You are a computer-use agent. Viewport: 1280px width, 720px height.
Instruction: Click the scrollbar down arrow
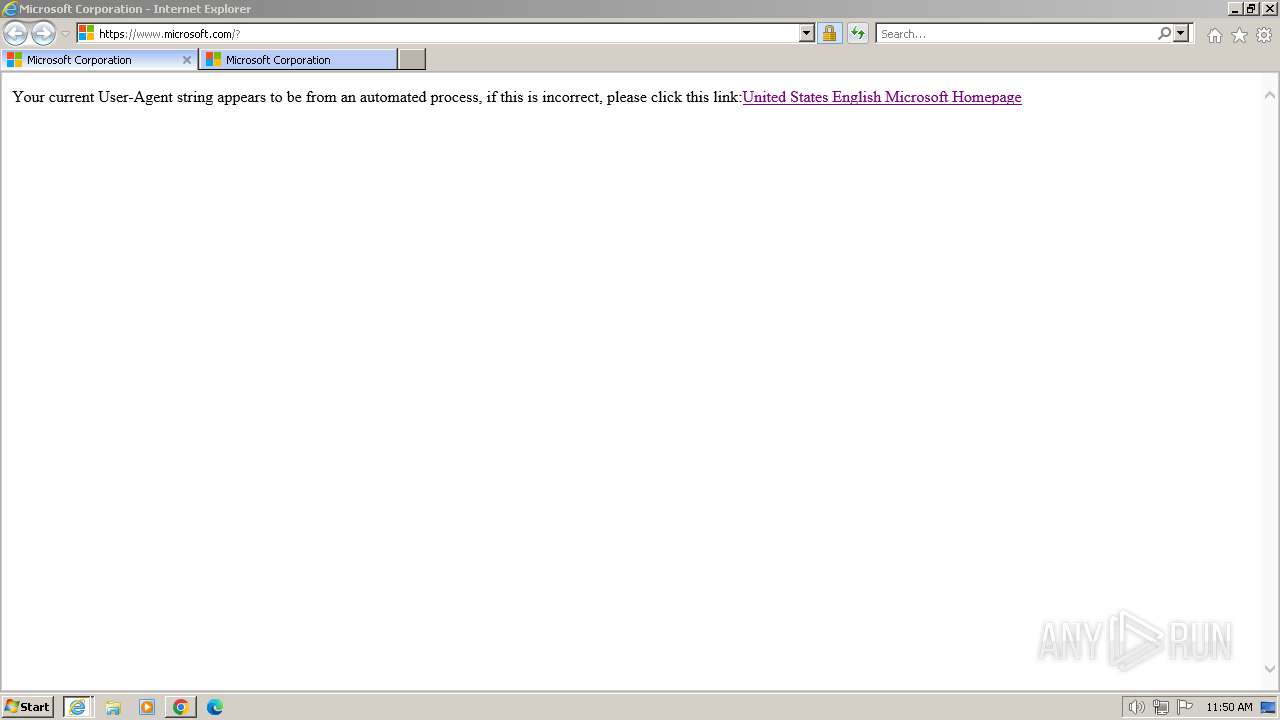click(1270, 669)
